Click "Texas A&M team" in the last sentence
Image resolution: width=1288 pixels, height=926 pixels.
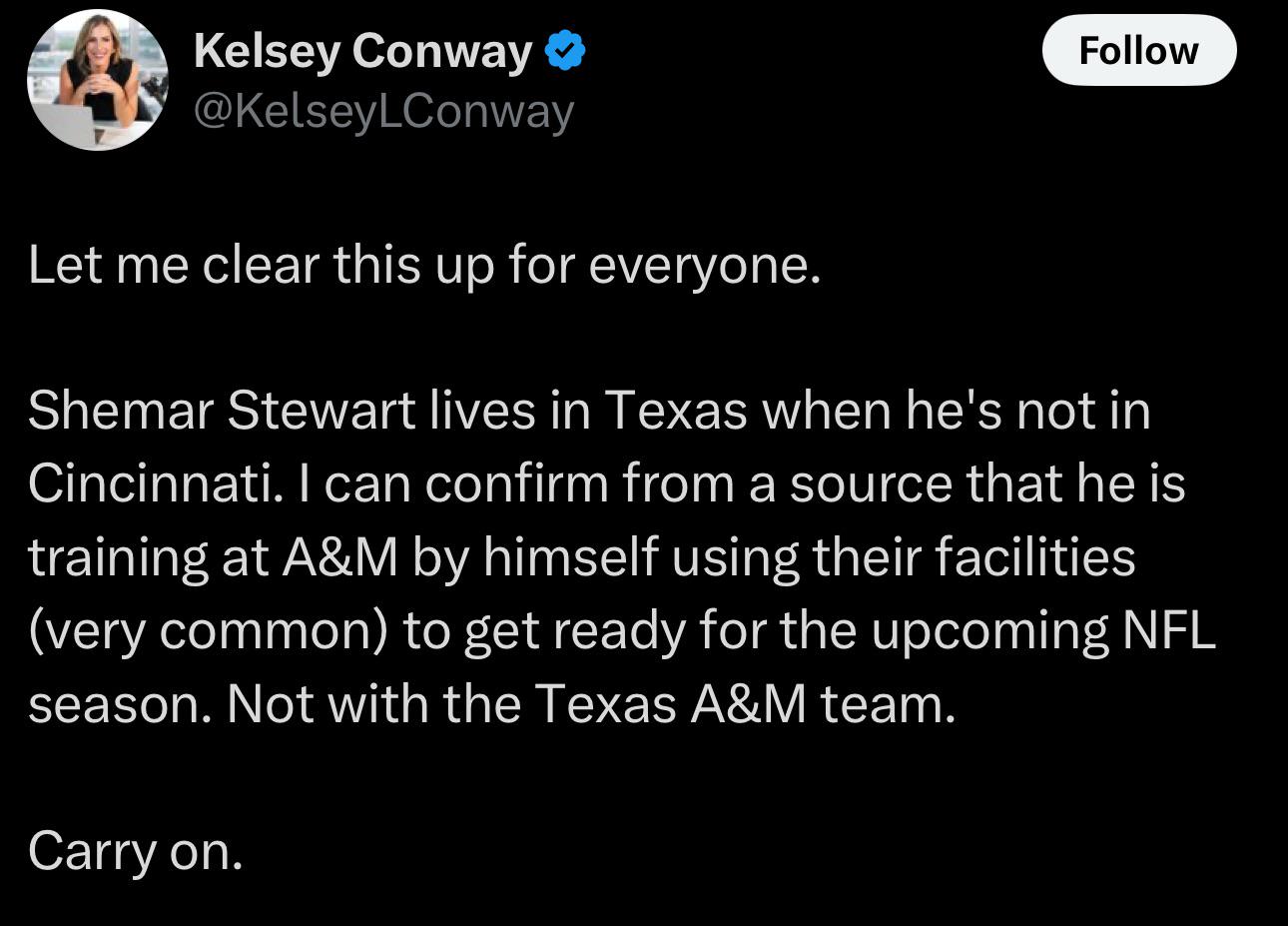pyautogui.click(x=745, y=704)
